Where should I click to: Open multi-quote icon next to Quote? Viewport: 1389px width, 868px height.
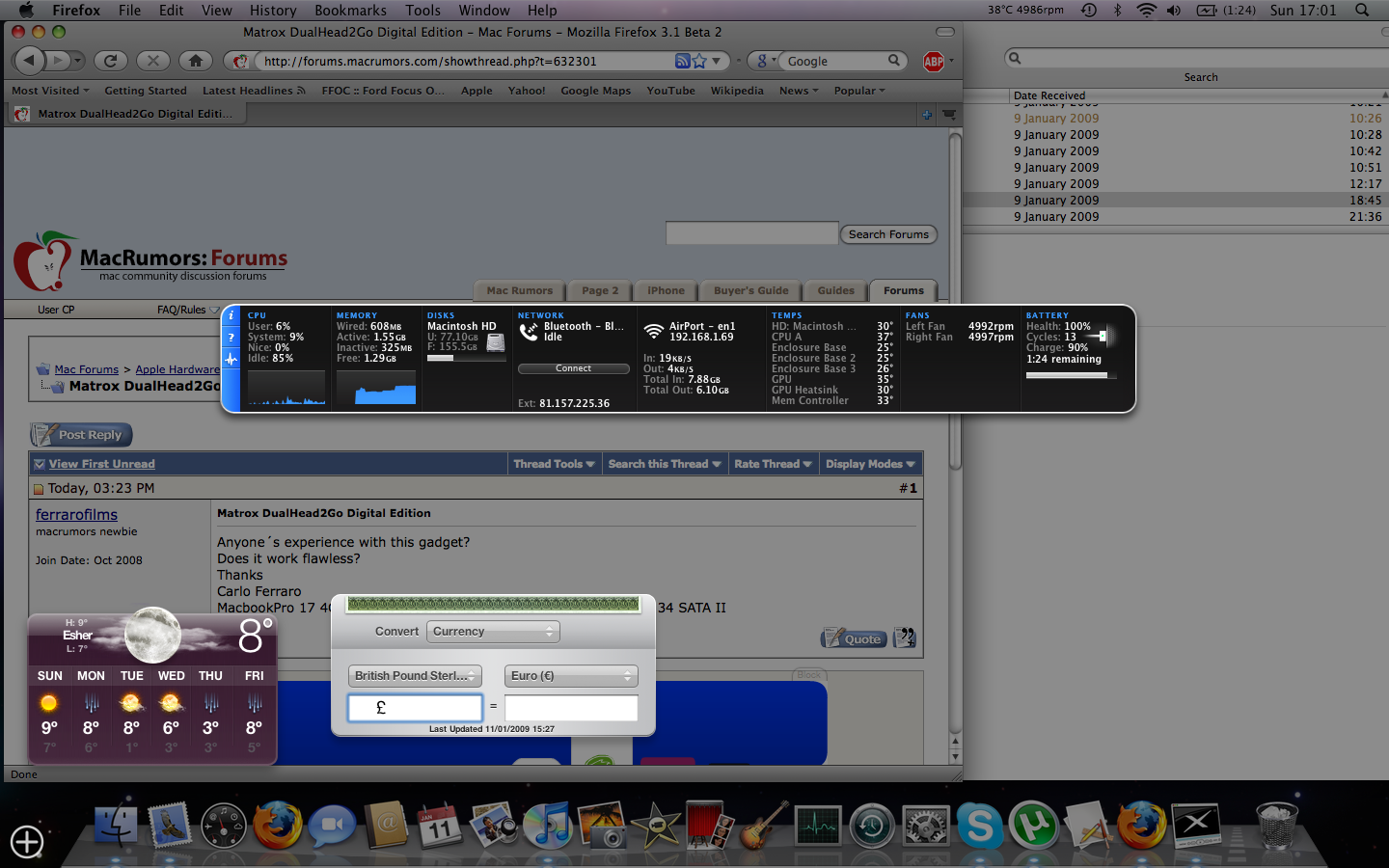click(x=905, y=638)
